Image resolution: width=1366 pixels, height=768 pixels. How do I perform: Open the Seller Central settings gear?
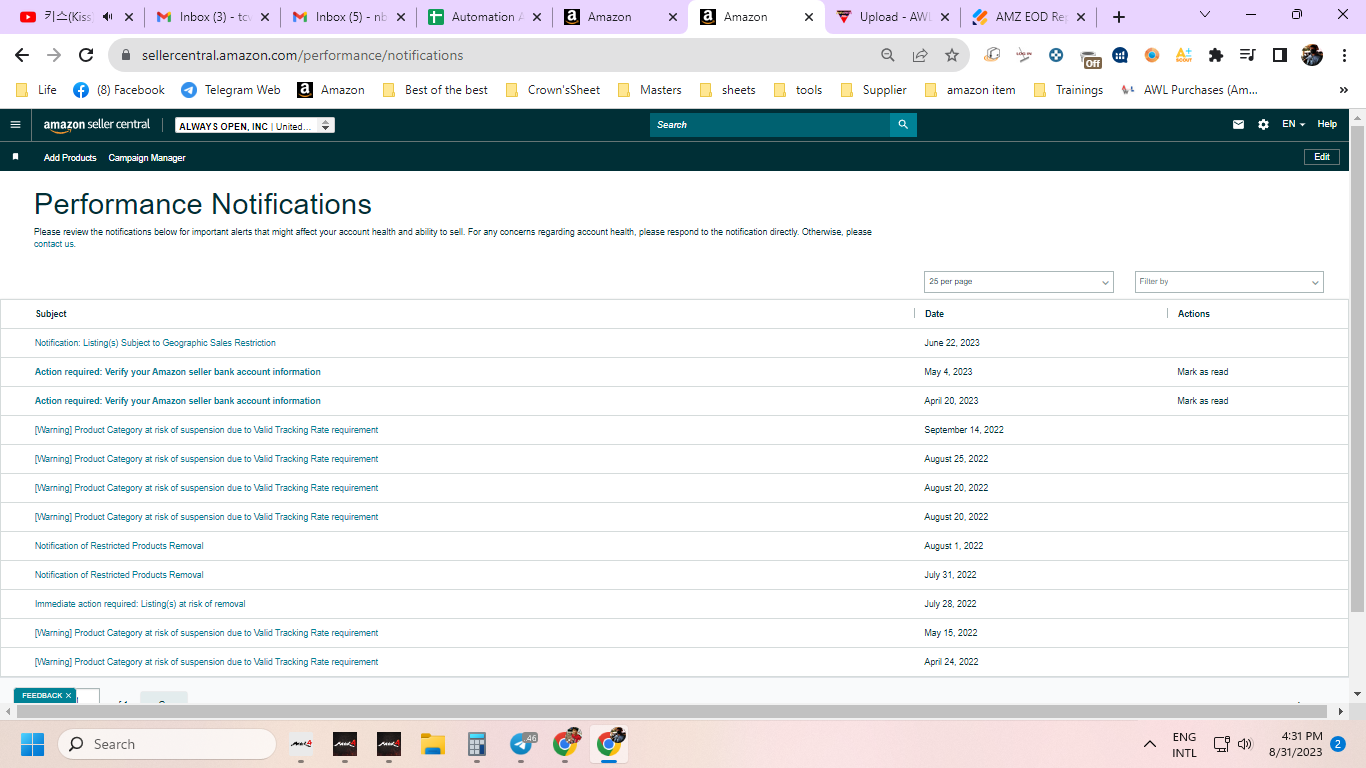tap(1263, 125)
